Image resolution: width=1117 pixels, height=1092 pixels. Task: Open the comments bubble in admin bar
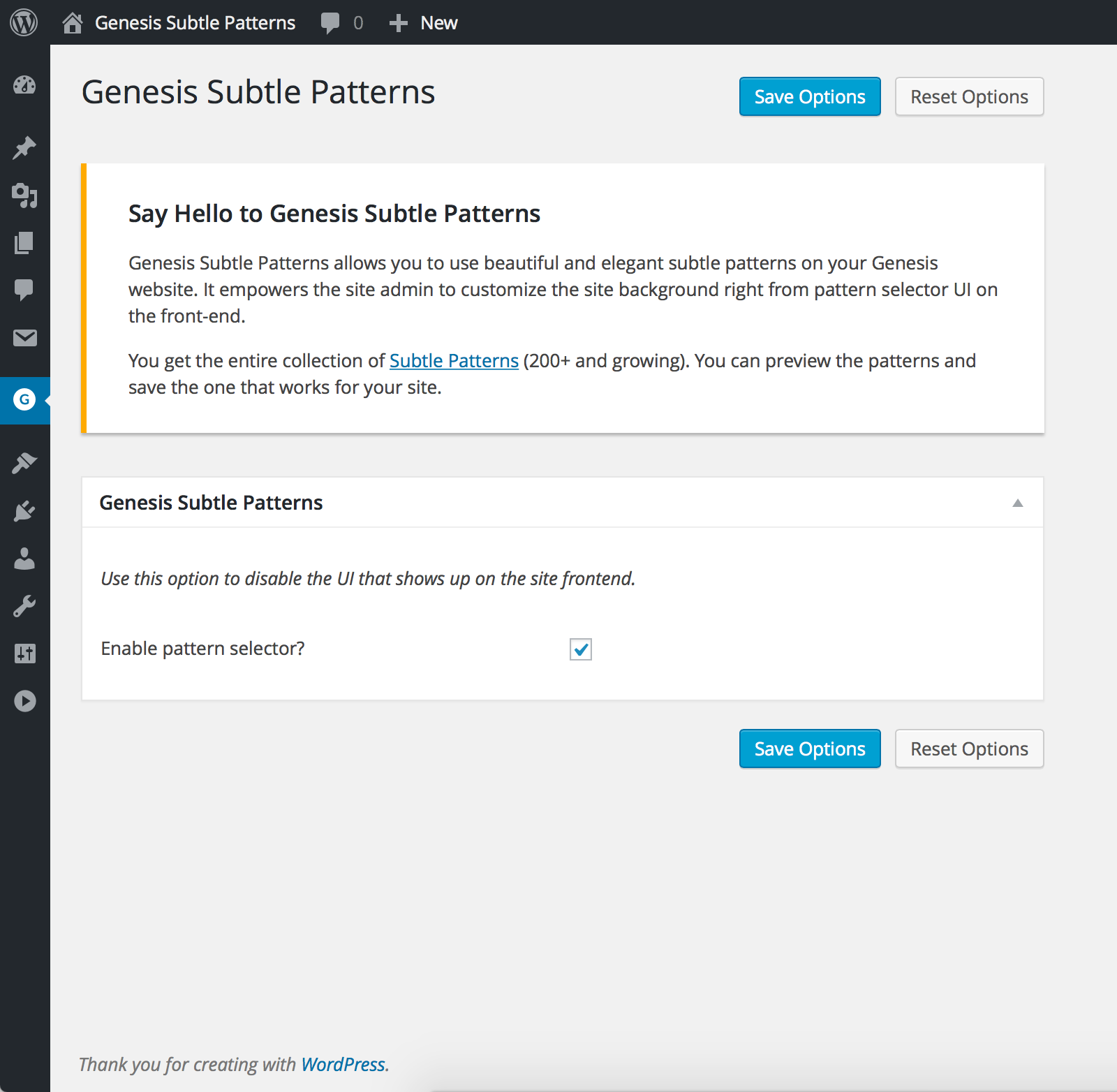point(330,23)
